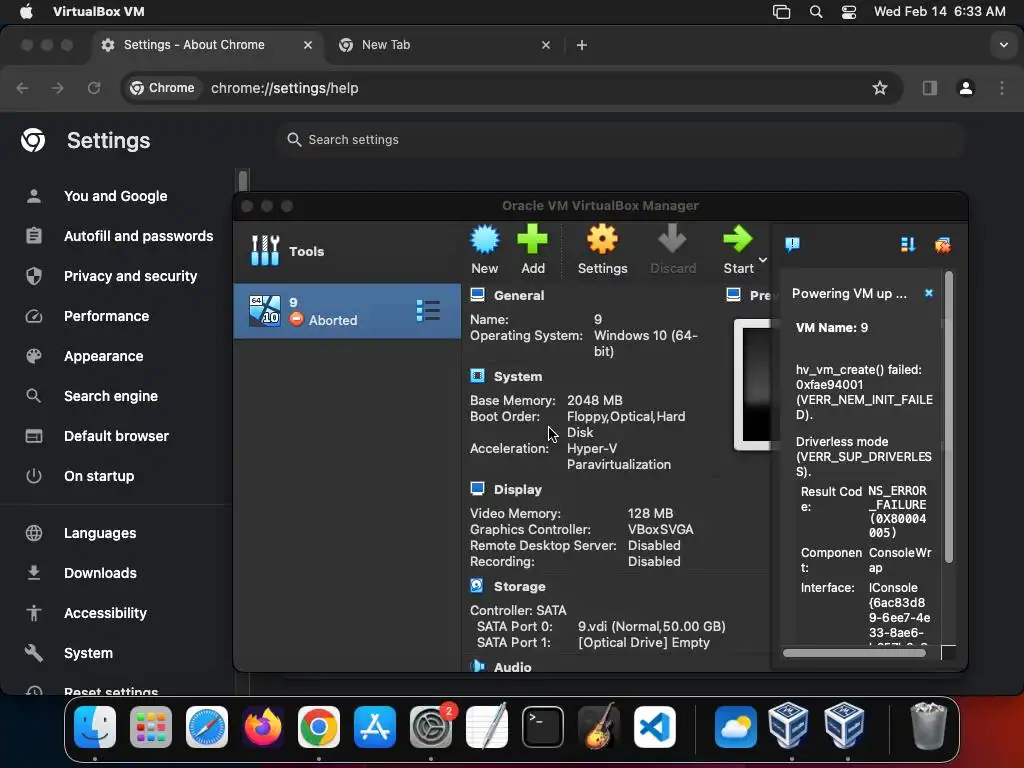Click the Add VM green plus icon

(x=532, y=239)
